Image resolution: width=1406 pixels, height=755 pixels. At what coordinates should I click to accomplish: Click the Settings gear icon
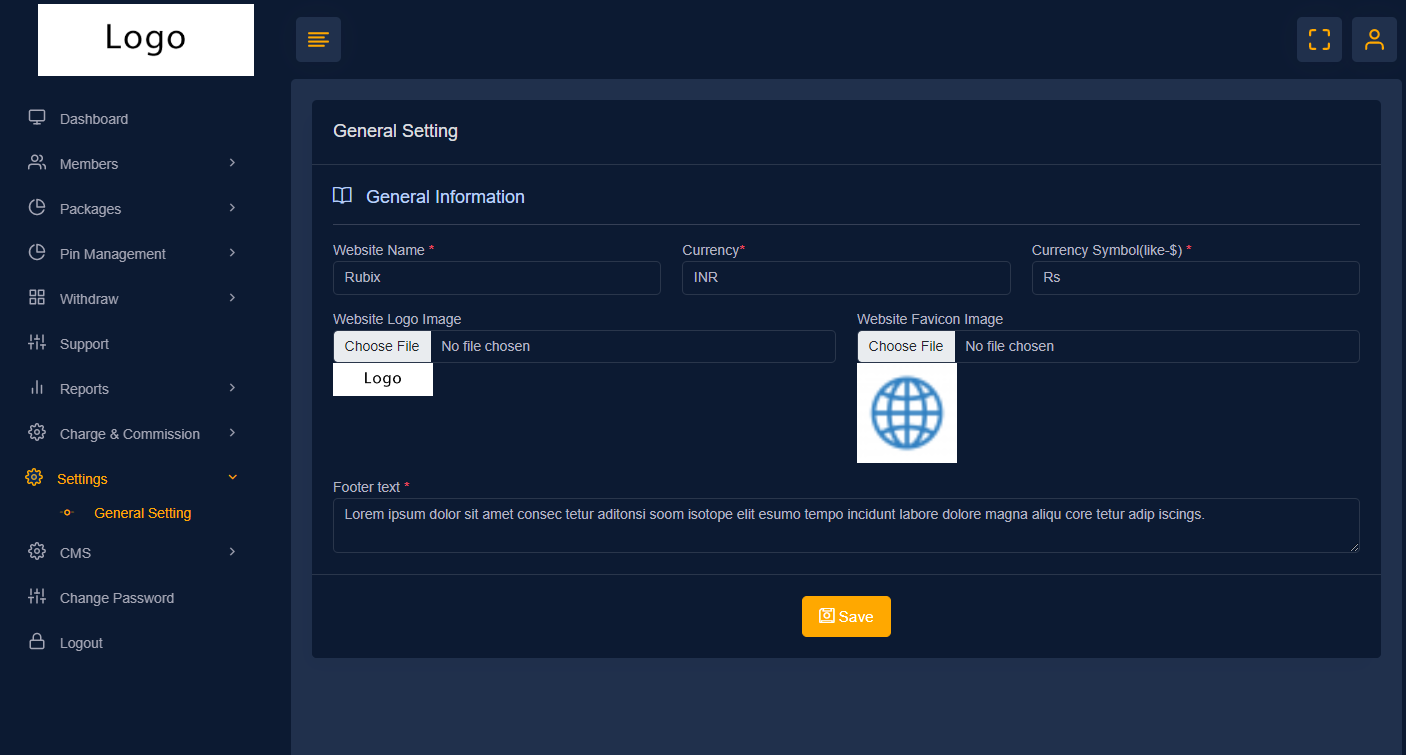(x=34, y=477)
